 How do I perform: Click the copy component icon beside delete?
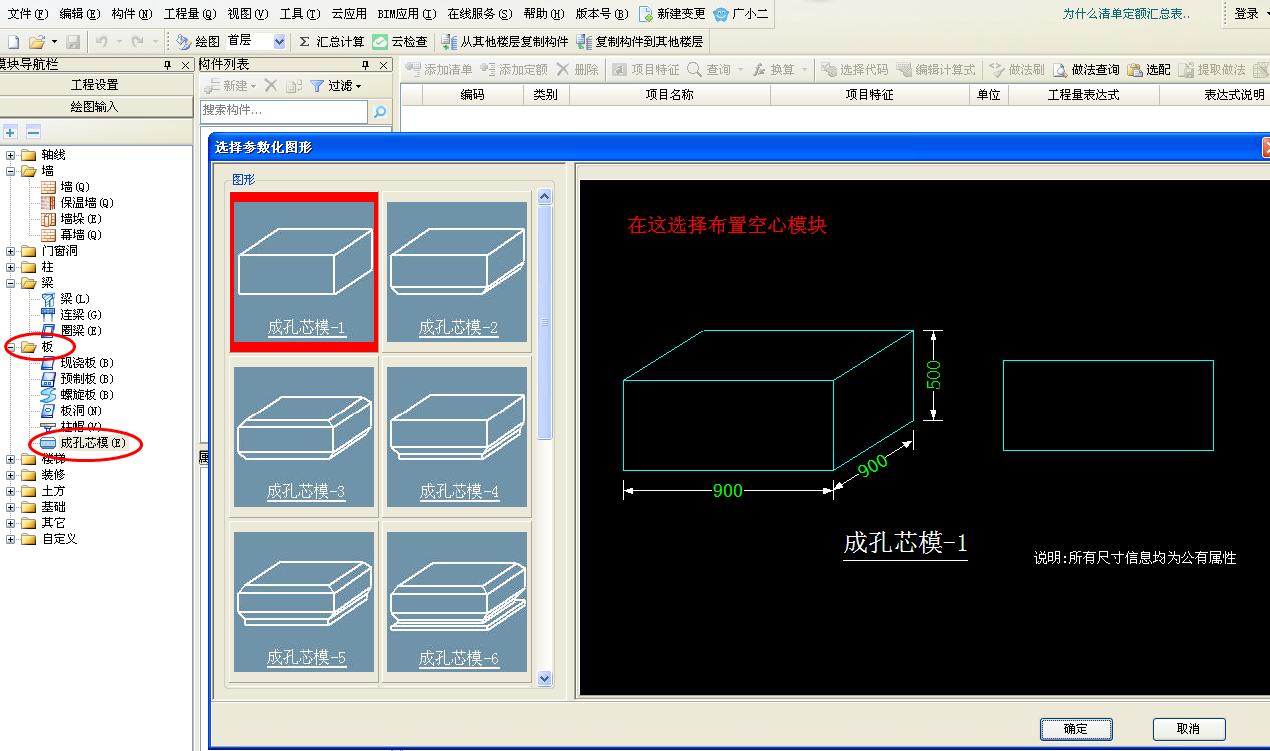[x=293, y=86]
